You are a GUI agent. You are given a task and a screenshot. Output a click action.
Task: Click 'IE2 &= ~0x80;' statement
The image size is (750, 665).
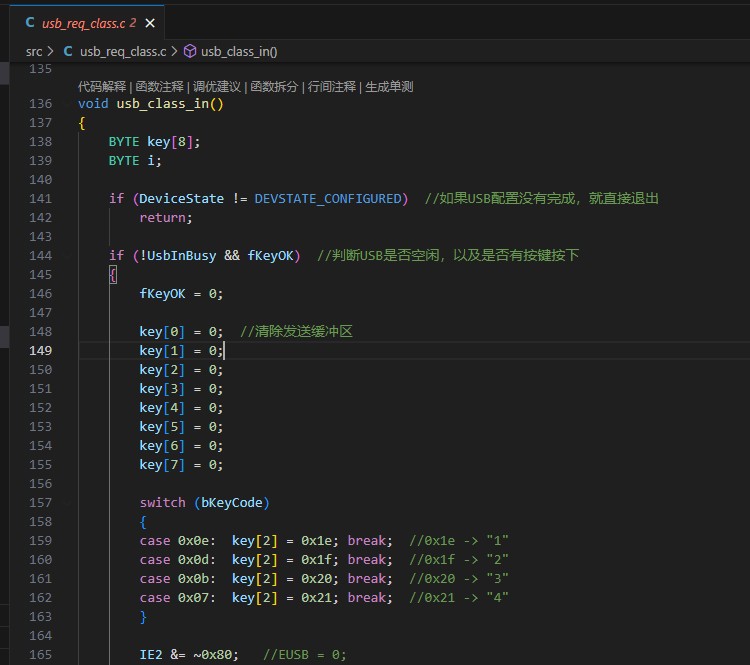pyautogui.click(x=188, y=654)
